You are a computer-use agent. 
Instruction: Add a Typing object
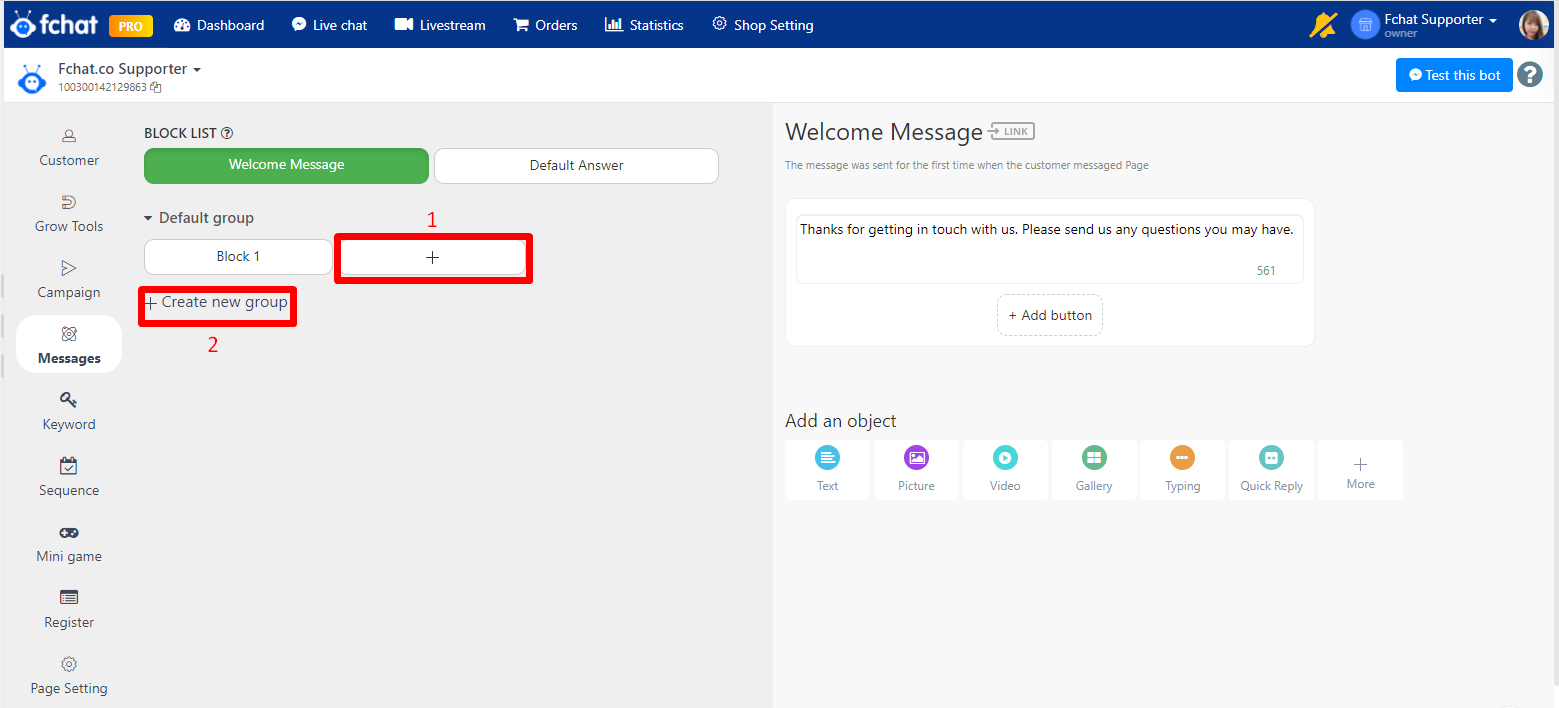click(x=1182, y=470)
